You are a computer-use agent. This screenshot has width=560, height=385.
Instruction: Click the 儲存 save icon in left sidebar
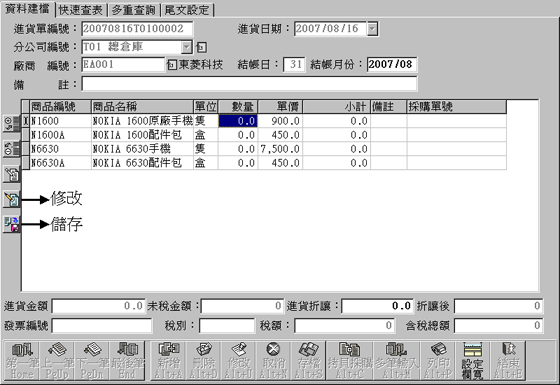[11, 224]
